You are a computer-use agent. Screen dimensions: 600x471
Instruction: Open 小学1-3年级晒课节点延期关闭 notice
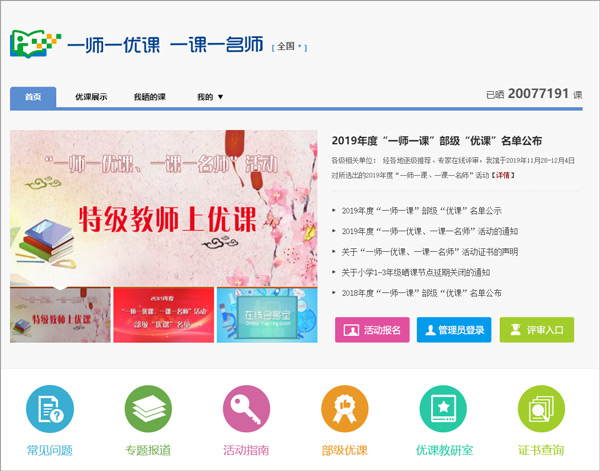416,273
